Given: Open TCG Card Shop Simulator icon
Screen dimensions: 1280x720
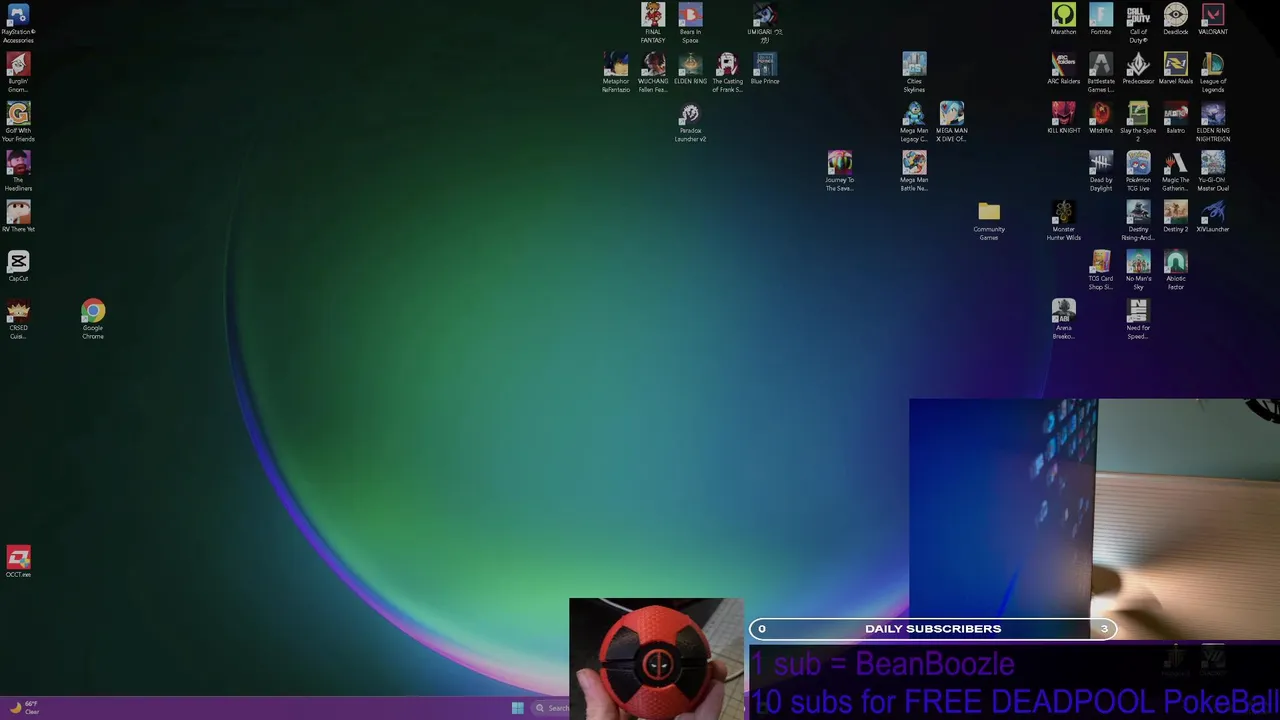Looking at the screenshot, I should 1101,270.
